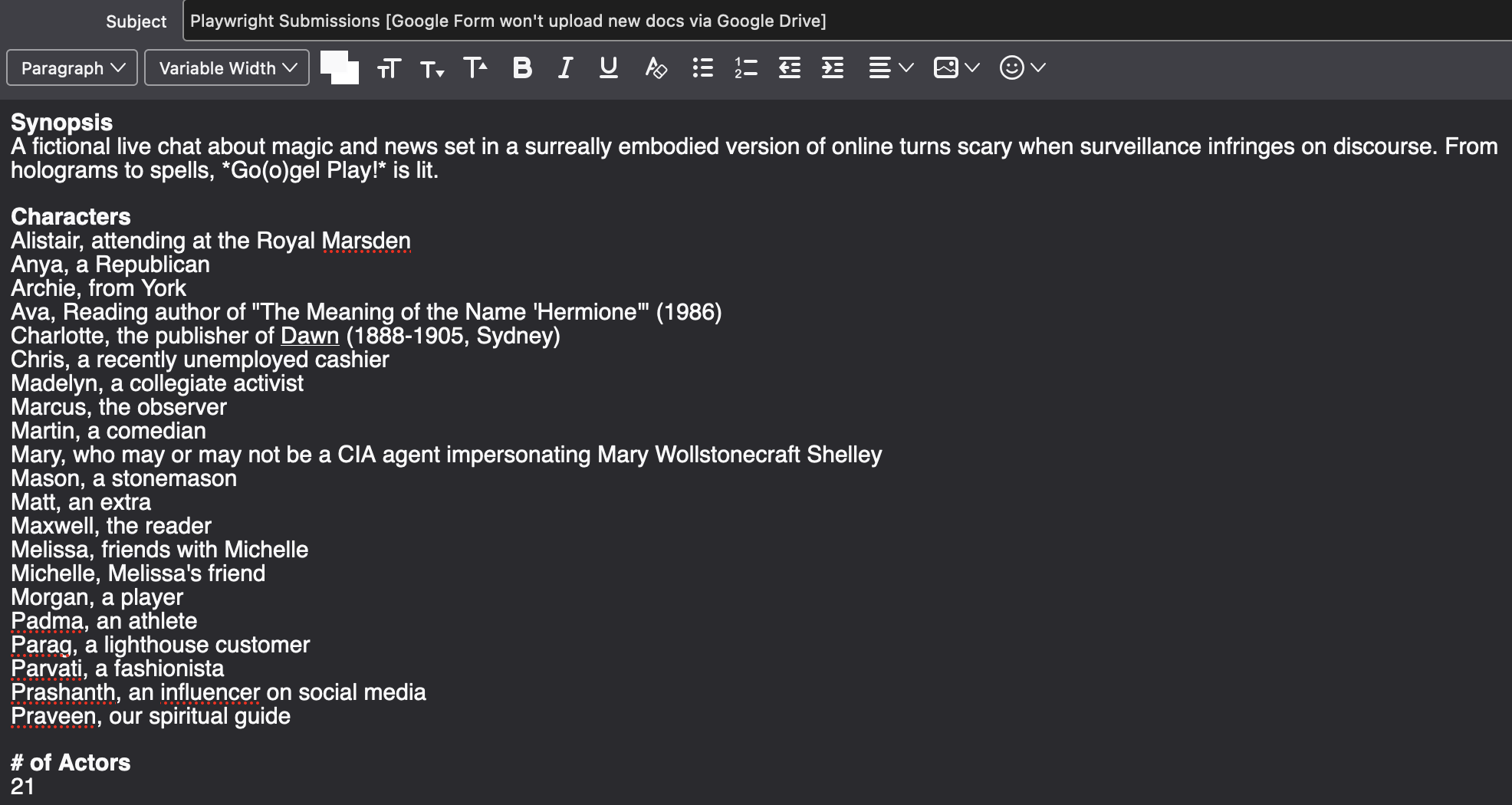Open the insert image menu
Screen dimensions: 1512x805
click(x=956, y=68)
